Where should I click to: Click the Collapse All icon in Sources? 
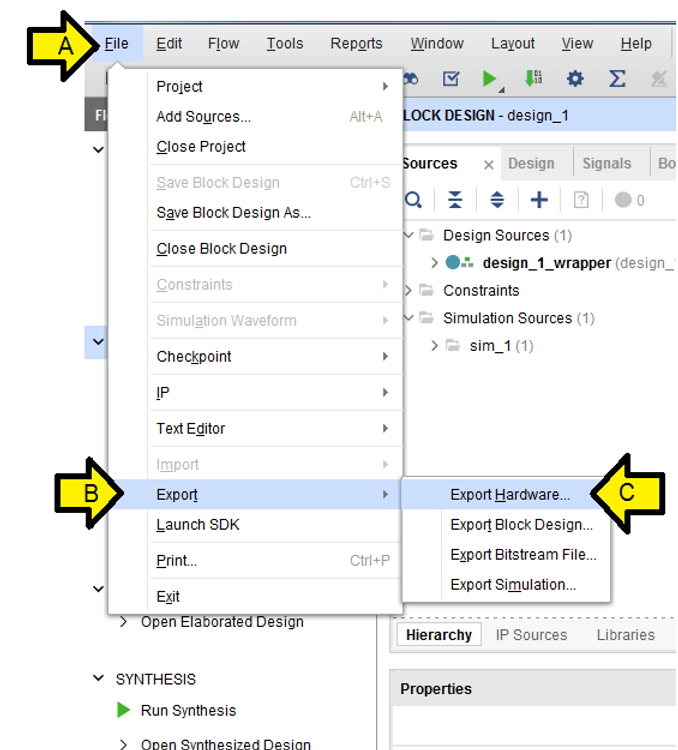pyautogui.click(x=455, y=200)
